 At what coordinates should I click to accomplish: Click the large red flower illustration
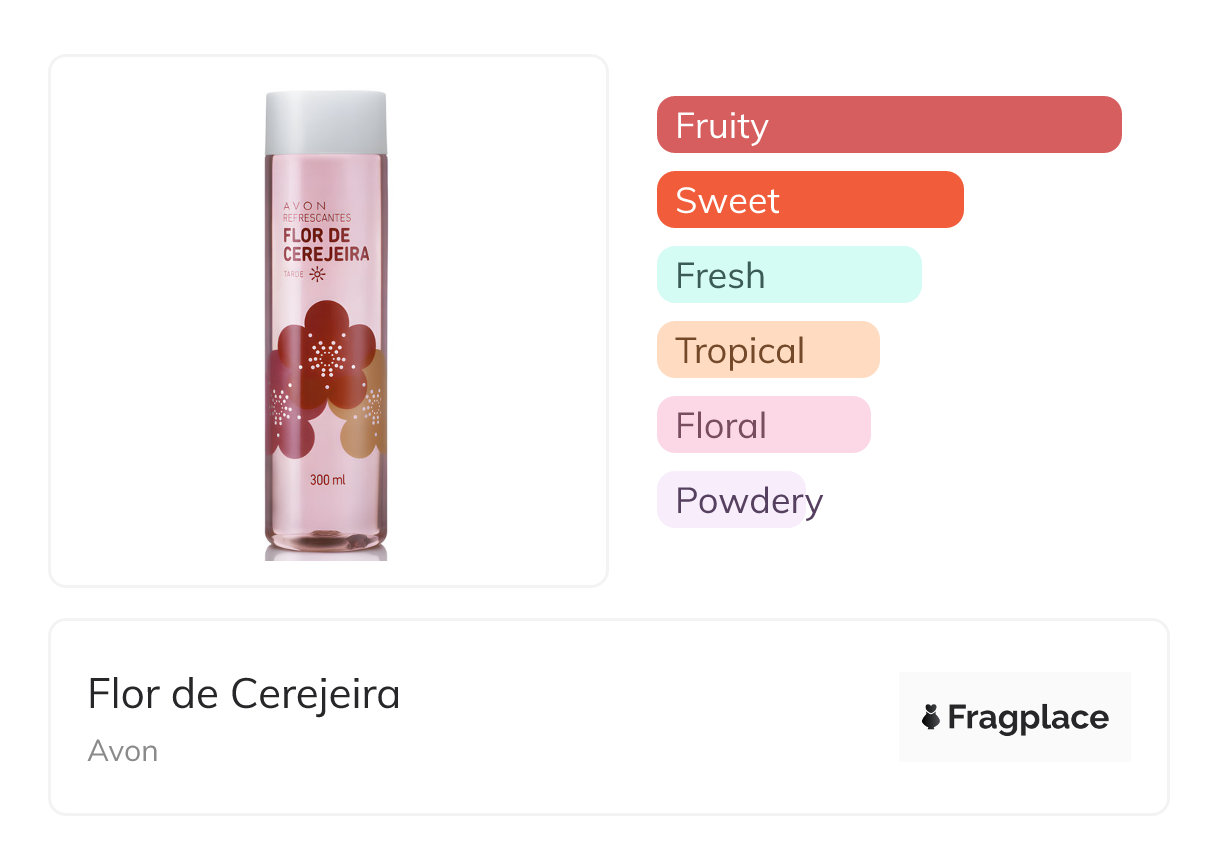click(x=324, y=356)
